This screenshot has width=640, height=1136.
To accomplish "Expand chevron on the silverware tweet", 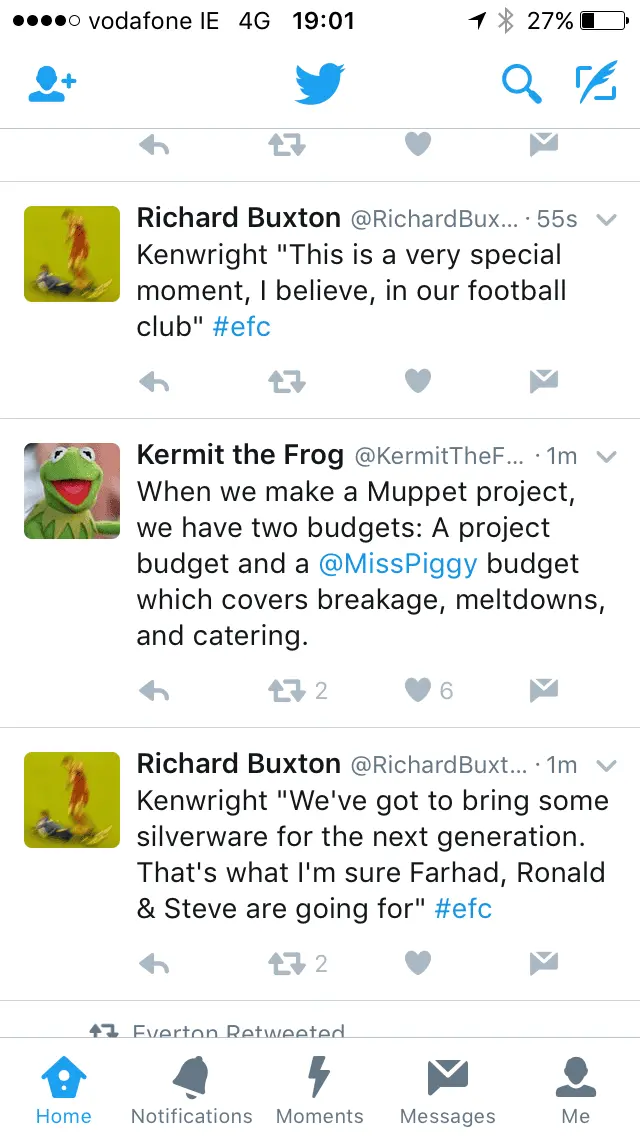I will pos(605,766).
